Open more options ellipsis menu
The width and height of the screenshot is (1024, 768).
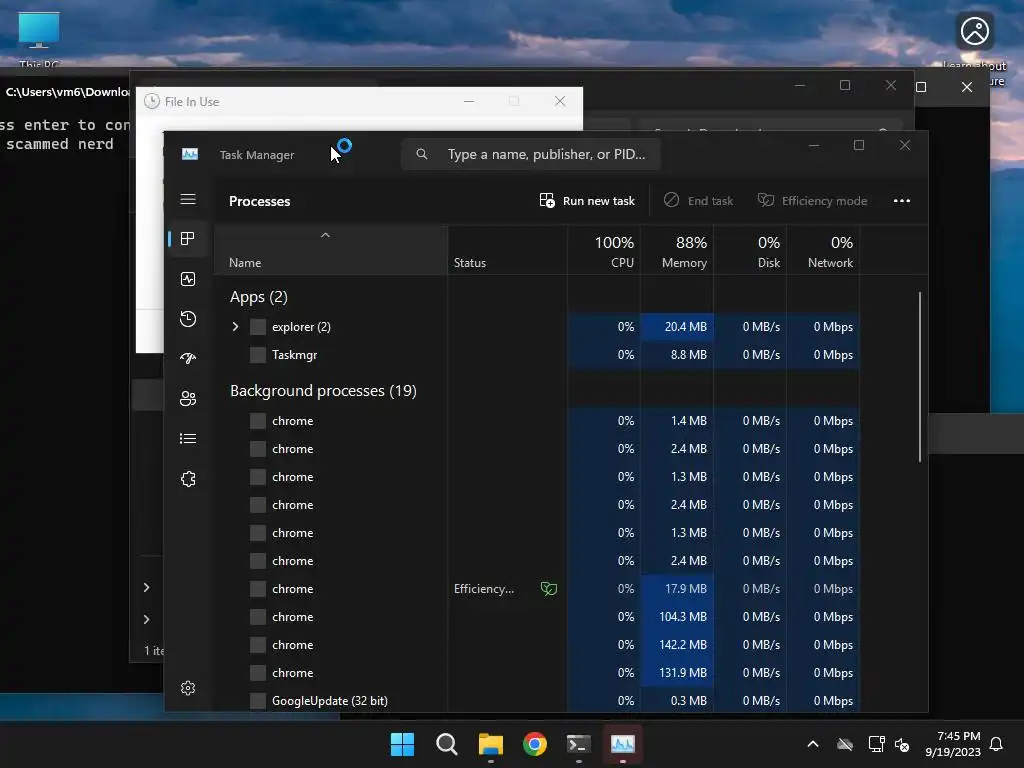(902, 200)
